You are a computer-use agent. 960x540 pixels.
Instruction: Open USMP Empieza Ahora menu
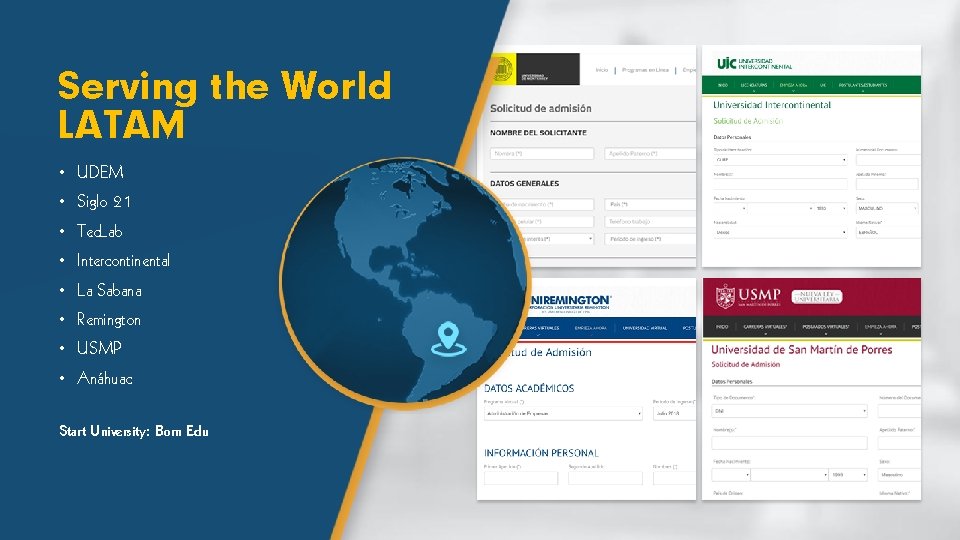pyautogui.click(x=880, y=327)
